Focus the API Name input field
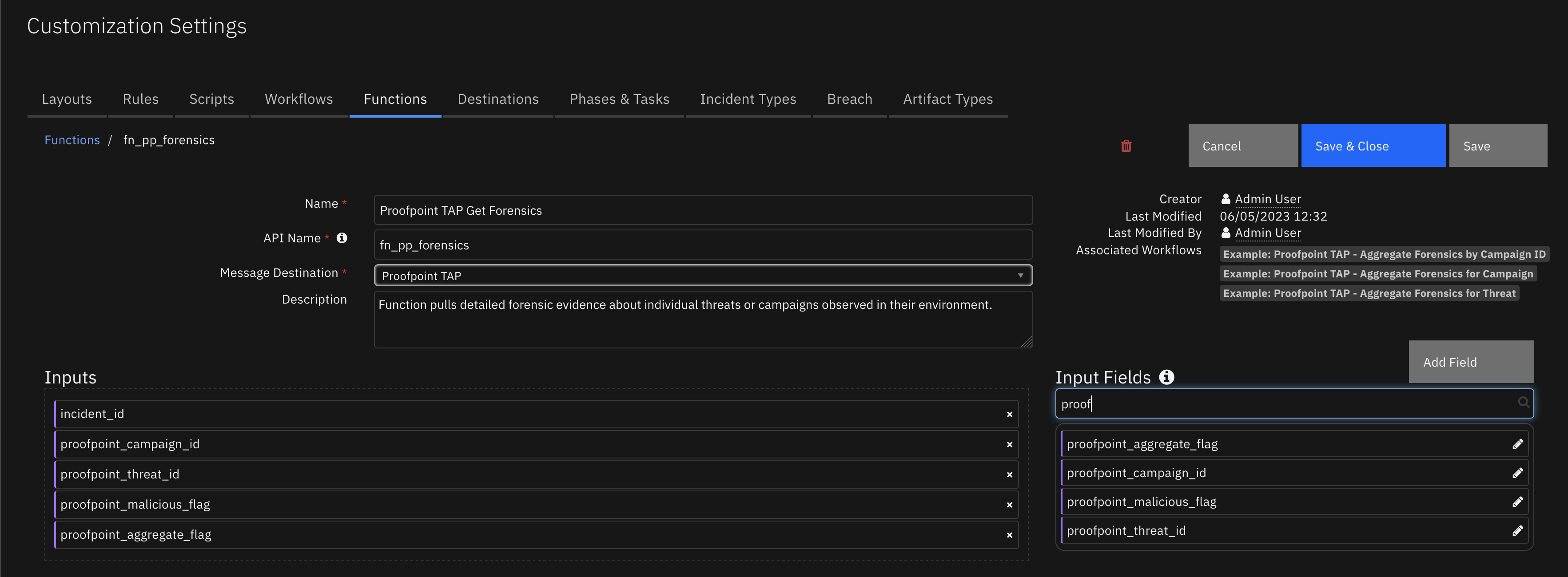The height and width of the screenshot is (577, 1568). 703,245
